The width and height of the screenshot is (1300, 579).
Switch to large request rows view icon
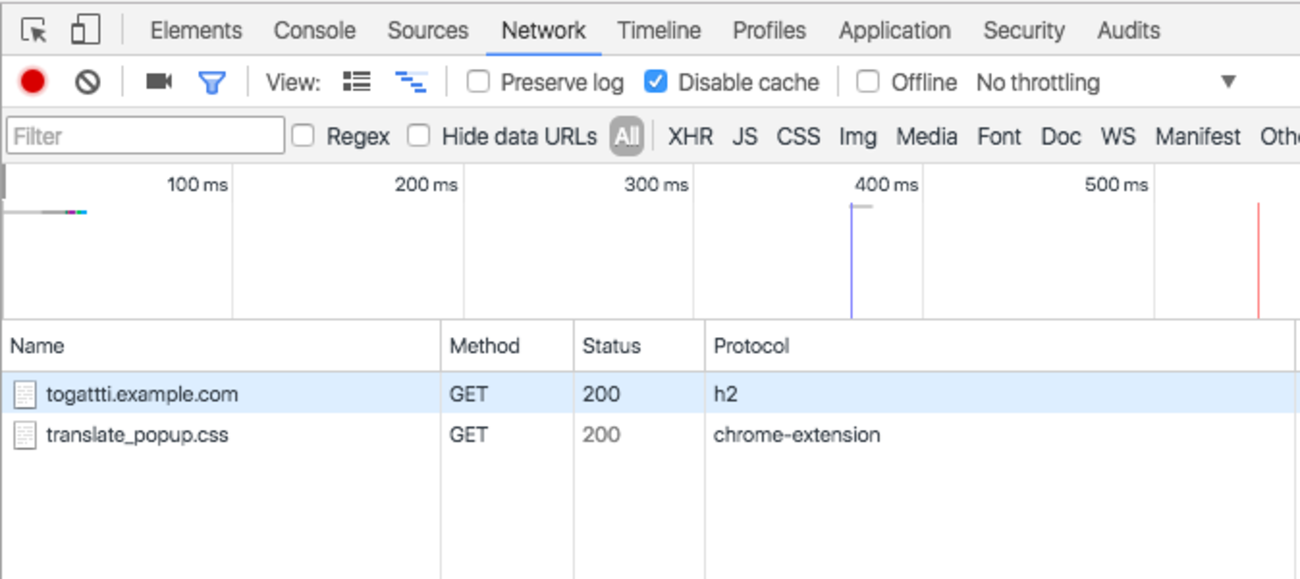[357, 82]
